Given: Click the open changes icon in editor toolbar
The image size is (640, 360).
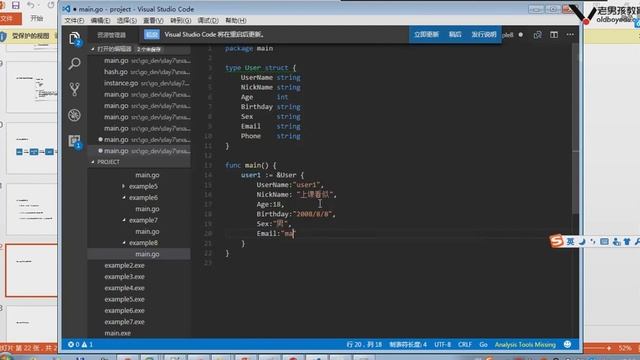Looking at the screenshot, I should 538,35.
